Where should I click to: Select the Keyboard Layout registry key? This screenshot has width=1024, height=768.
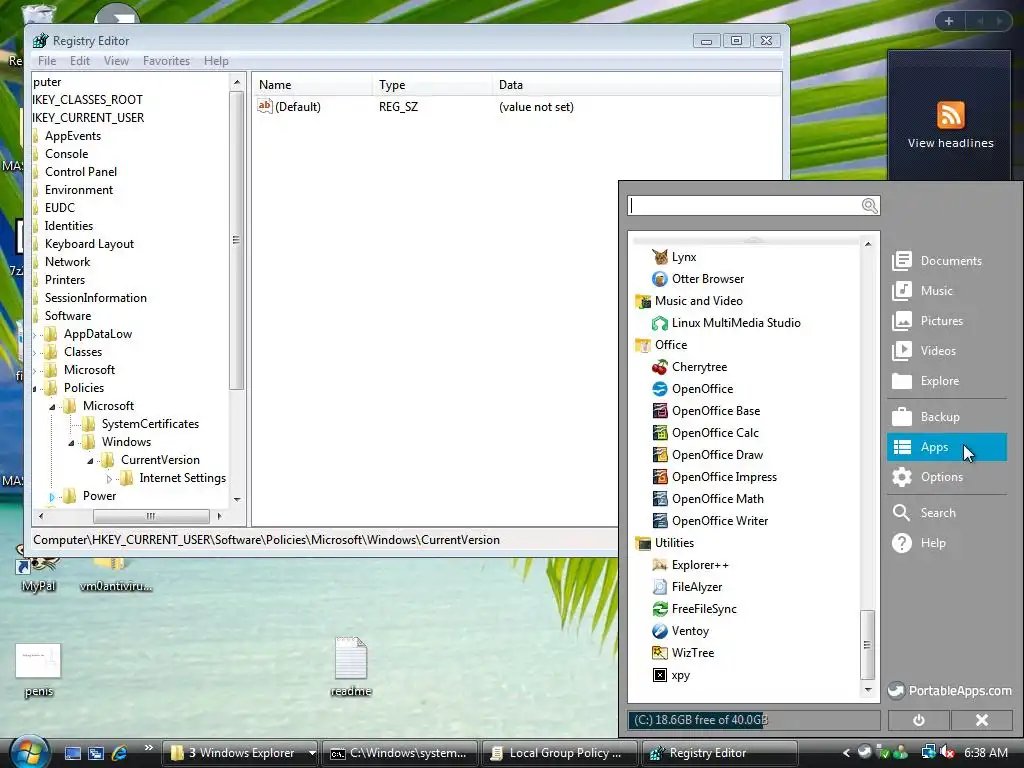[89, 244]
